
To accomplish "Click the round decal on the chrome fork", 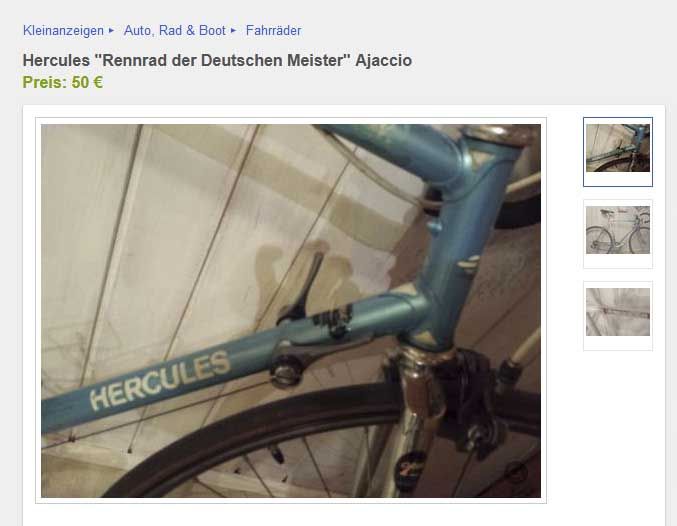I will click(x=409, y=467).
